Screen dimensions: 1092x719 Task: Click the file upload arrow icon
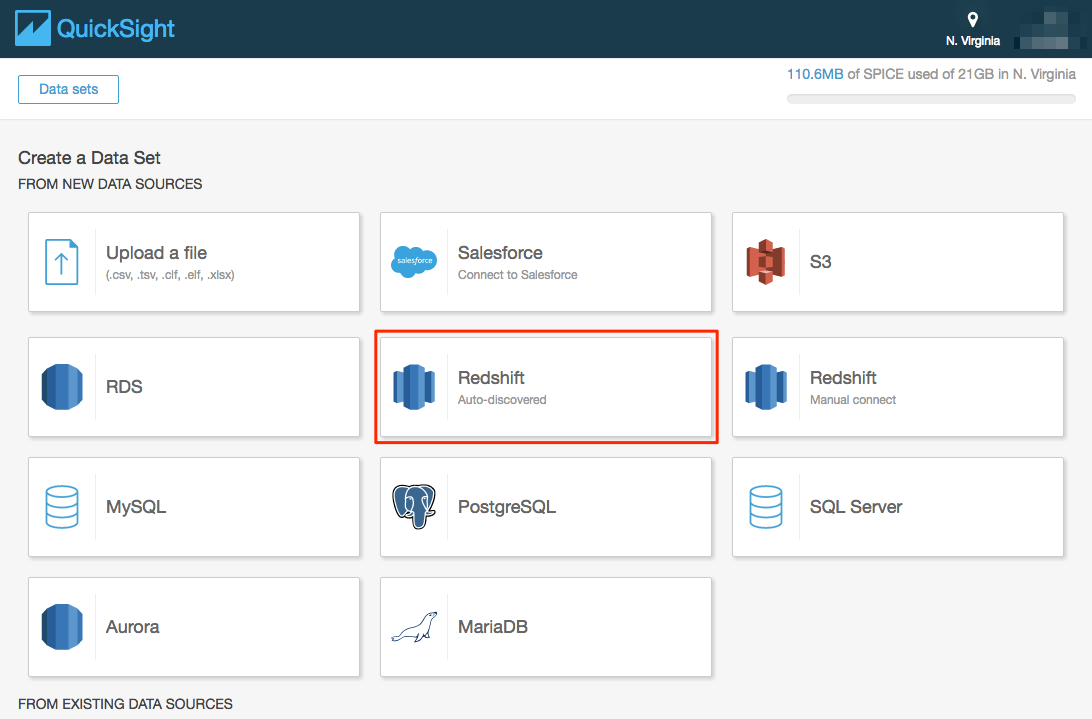pos(62,262)
